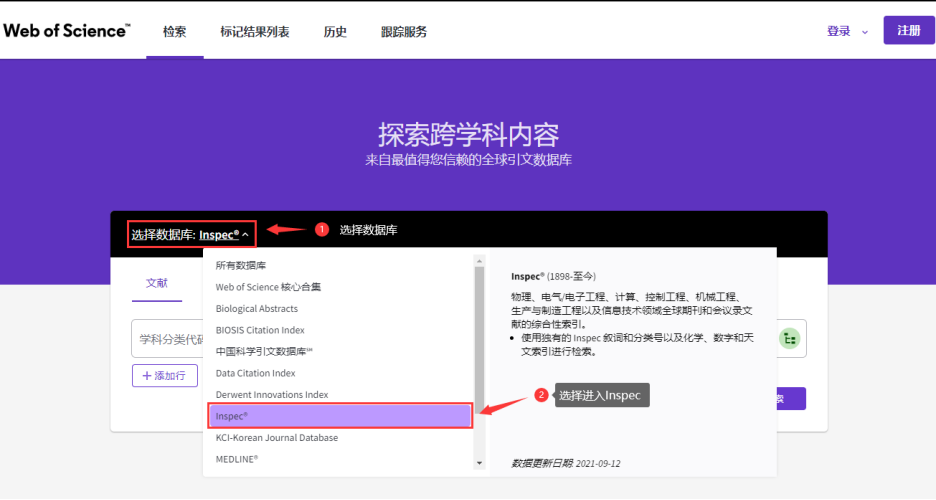This screenshot has height=500, width=936.
Task: Expand the chevron next to 登录
Action: pos(864,33)
